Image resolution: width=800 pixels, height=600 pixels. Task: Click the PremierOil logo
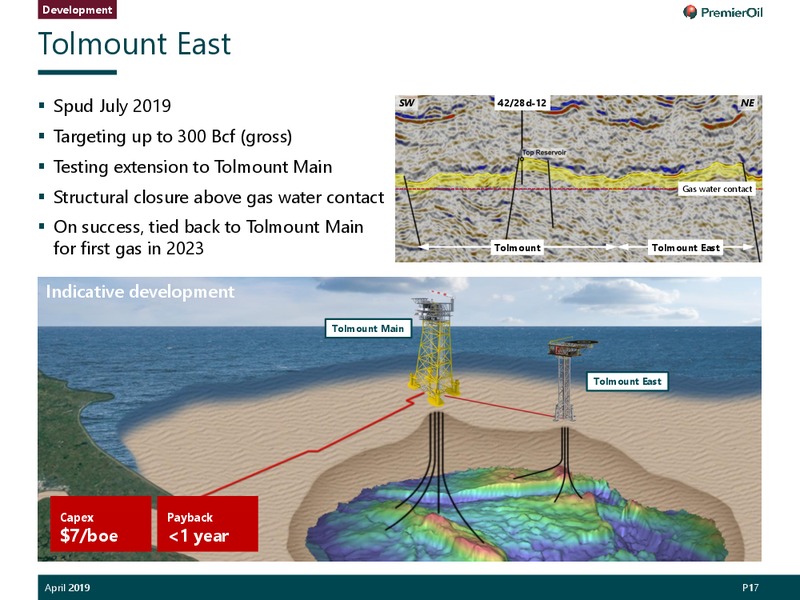[723, 12]
